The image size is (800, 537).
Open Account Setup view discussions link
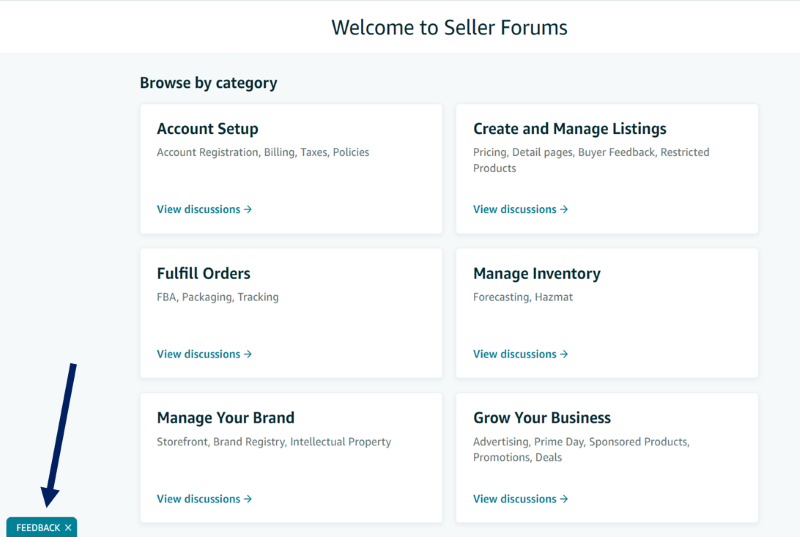pyautogui.click(x=204, y=209)
